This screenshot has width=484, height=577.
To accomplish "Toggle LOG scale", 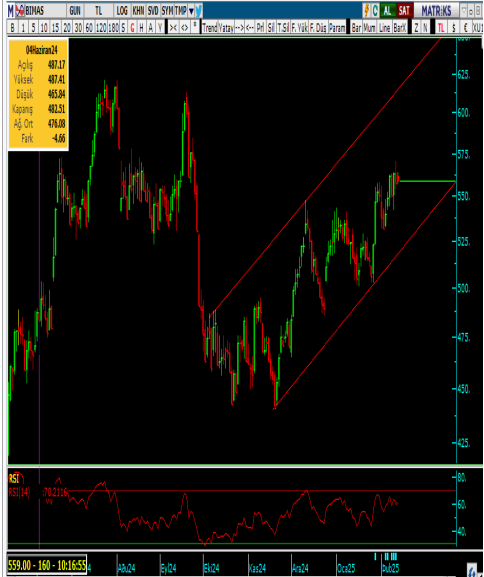I will [x=122, y=11].
